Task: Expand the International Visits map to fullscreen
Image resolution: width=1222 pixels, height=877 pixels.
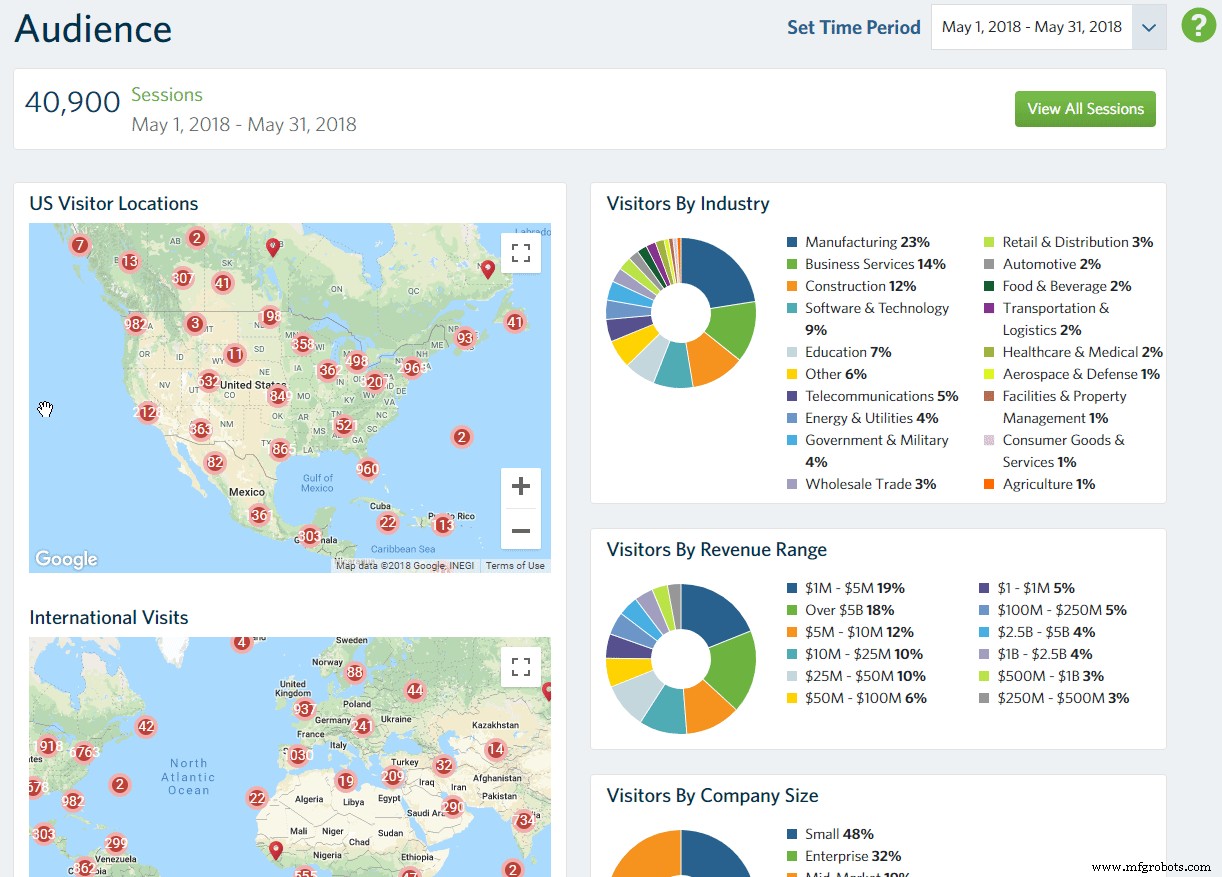Action: tap(521, 666)
